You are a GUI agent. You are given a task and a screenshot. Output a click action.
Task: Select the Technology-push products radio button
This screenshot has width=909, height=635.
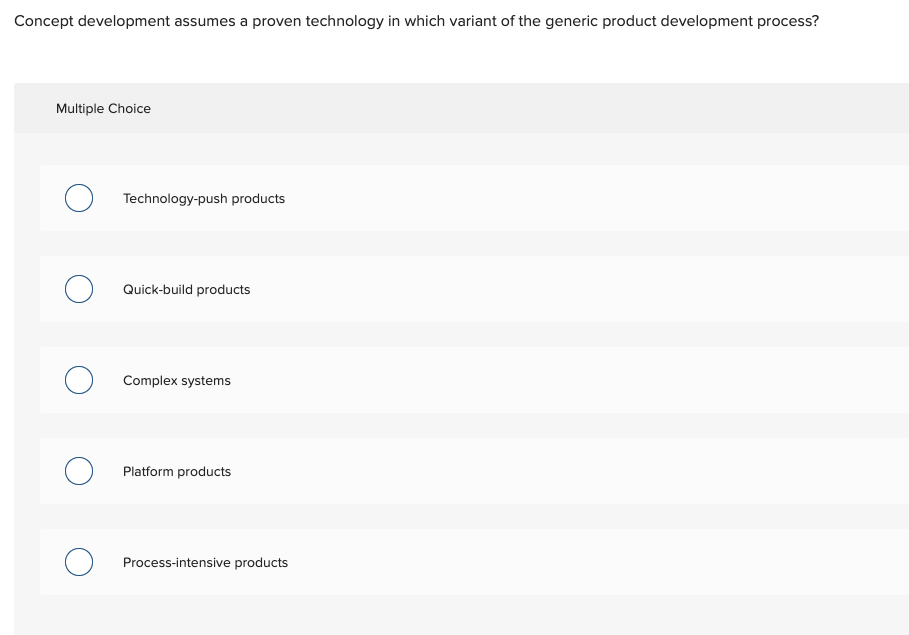[79, 198]
